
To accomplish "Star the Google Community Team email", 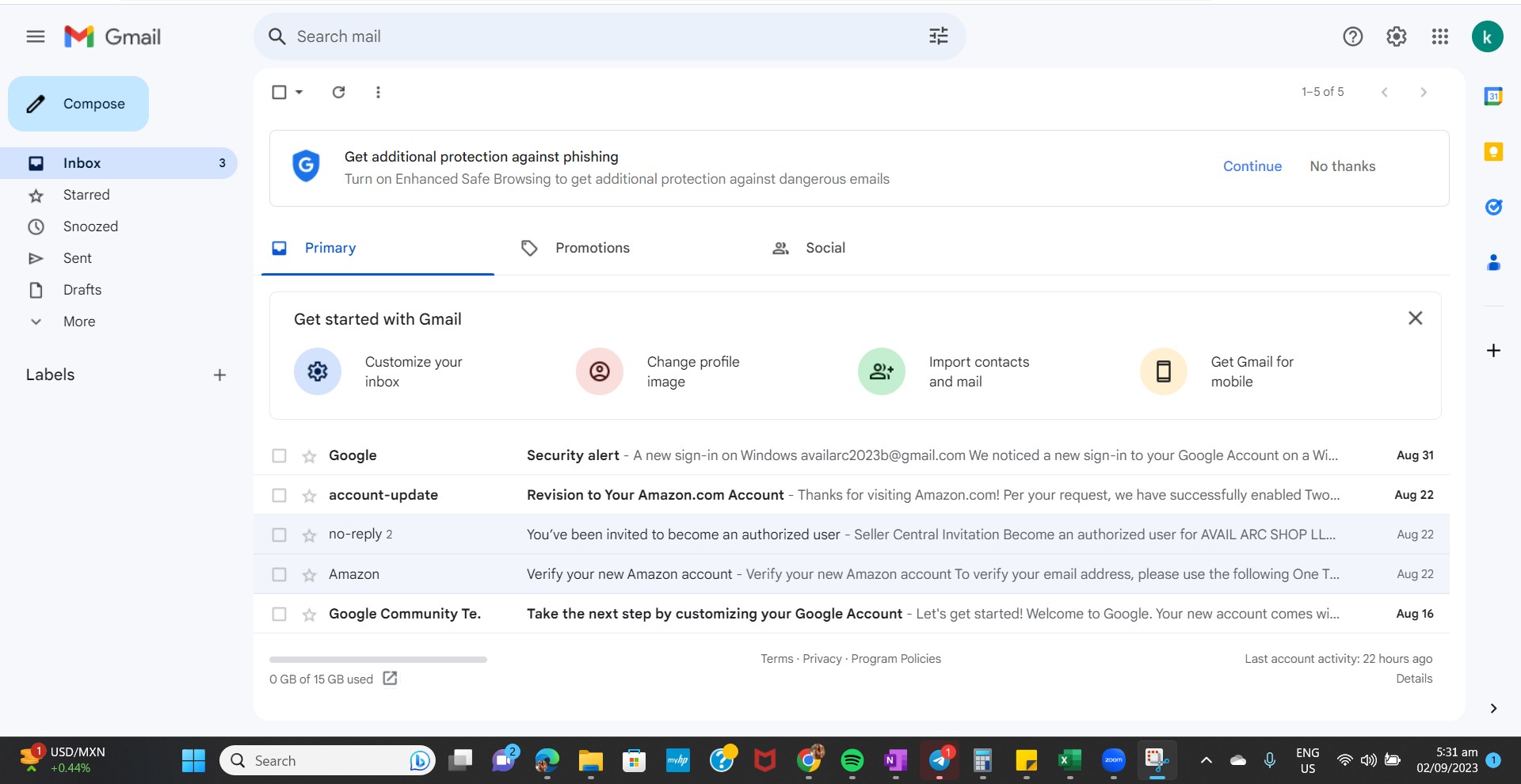I will coord(309,615).
